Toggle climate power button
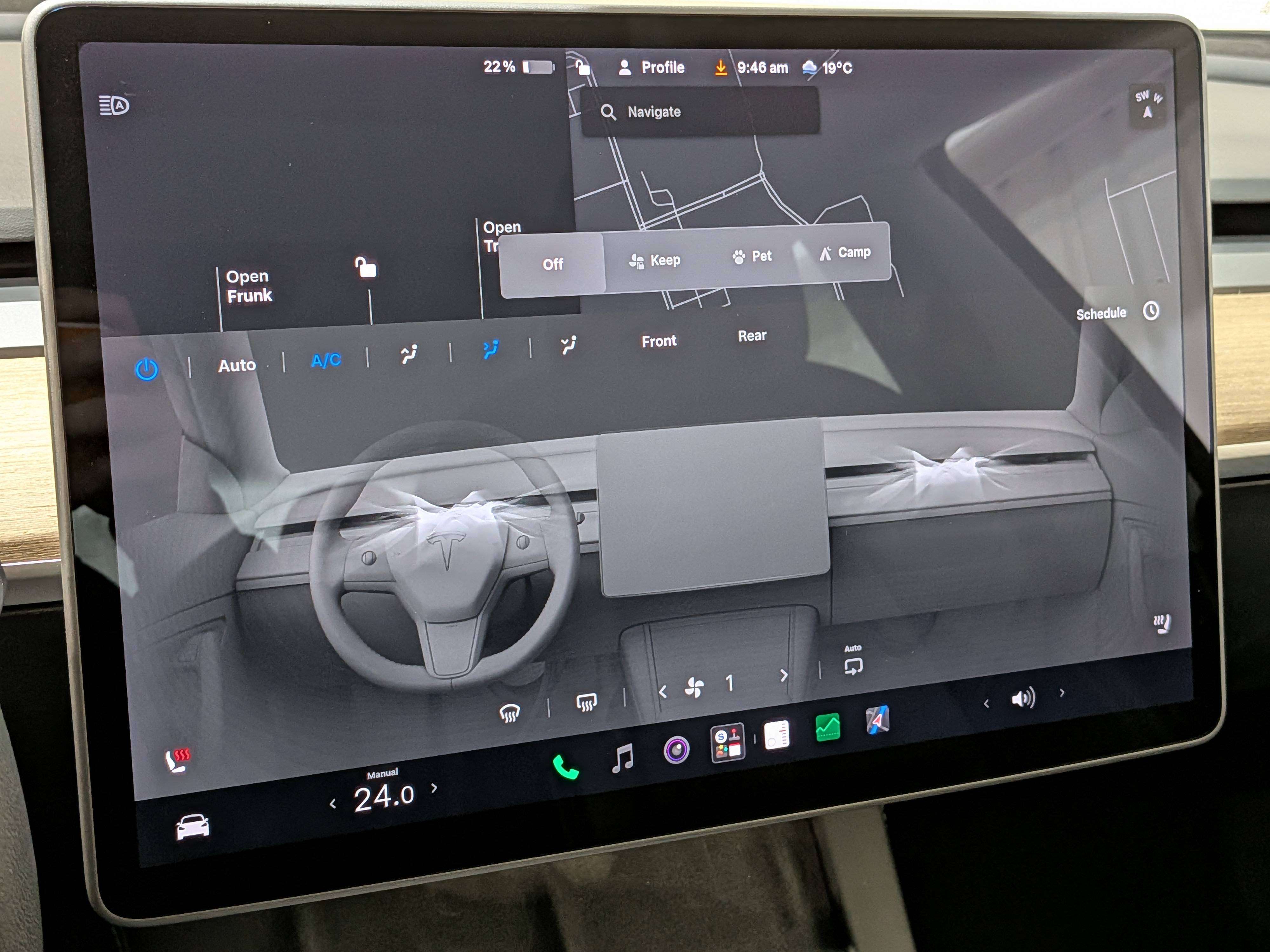This screenshot has height=952, width=1270. click(146, 369)
